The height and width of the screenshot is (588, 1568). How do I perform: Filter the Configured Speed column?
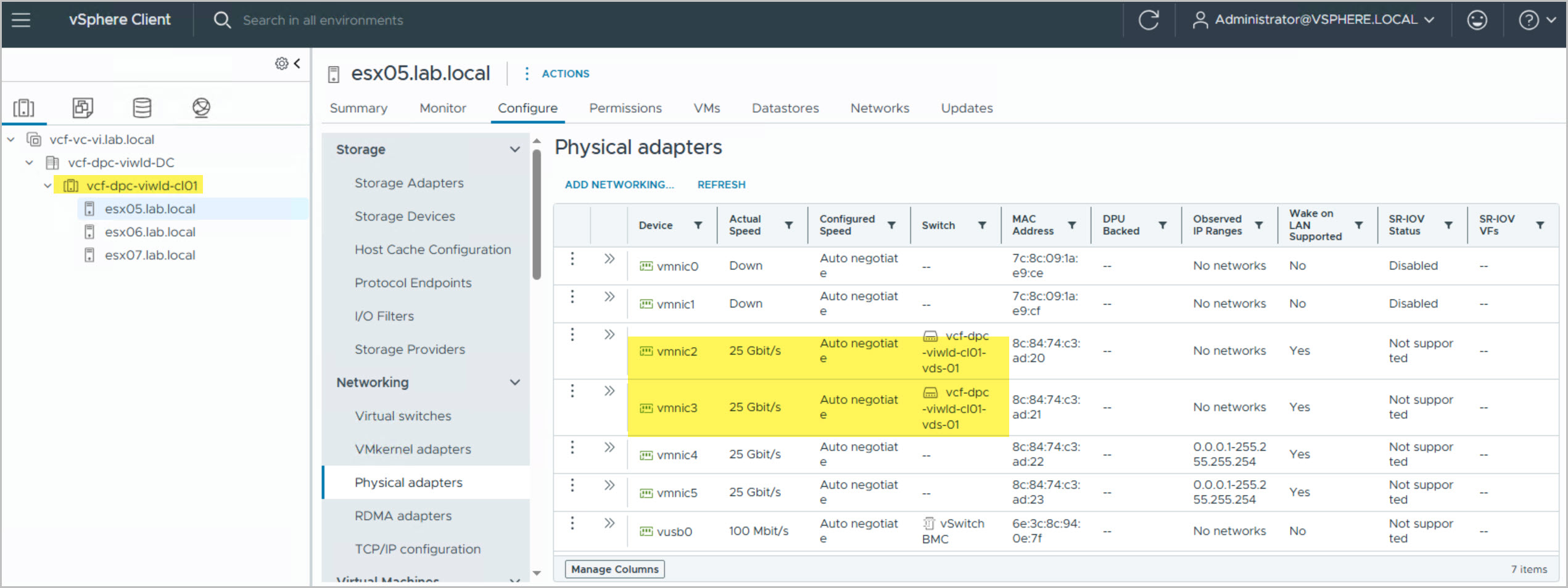pos(892,226)
